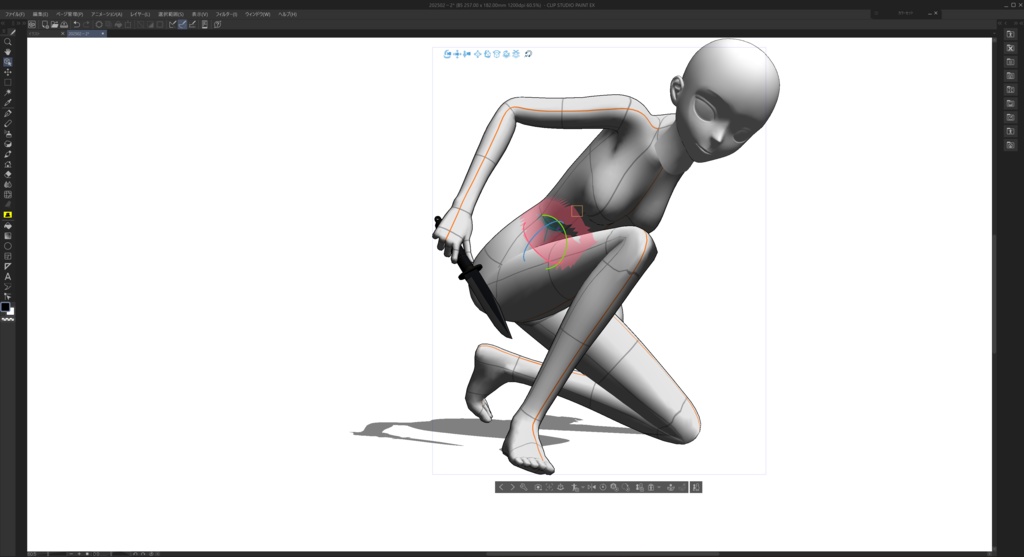This screenshot has height=557, width=1024.
Task: Click the Open folder icon
Action: (x=55, y=24)
